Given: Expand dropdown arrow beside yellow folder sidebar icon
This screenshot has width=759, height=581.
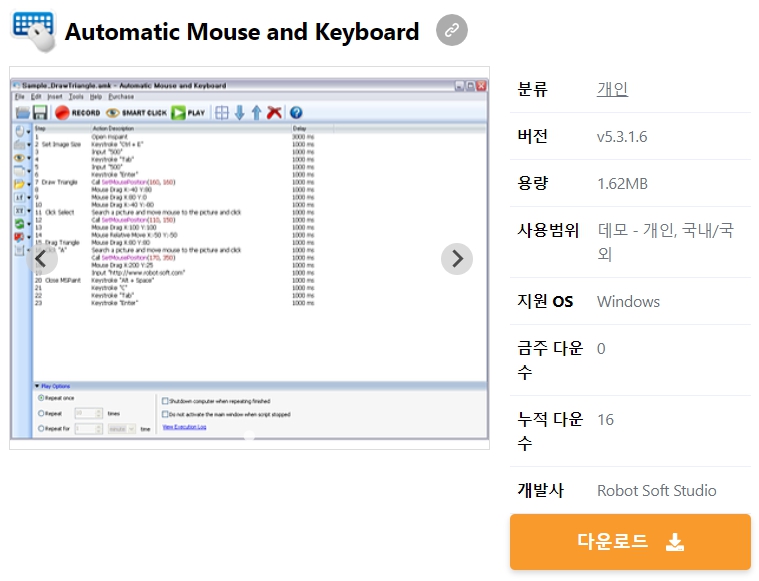Looking at the screenshot, I should 29,184.
